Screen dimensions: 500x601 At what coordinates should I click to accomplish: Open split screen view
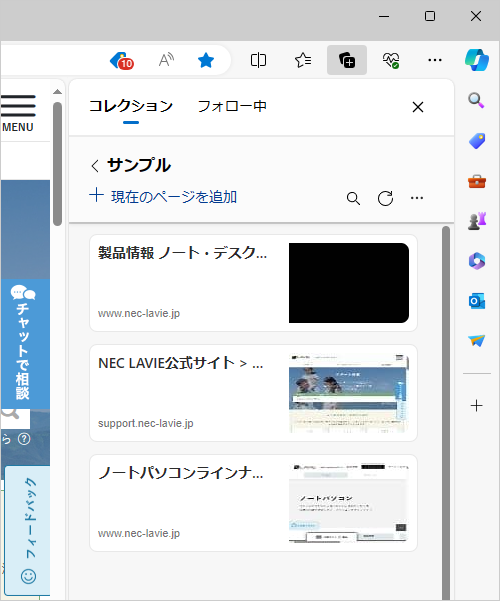[x=258, y=60]
